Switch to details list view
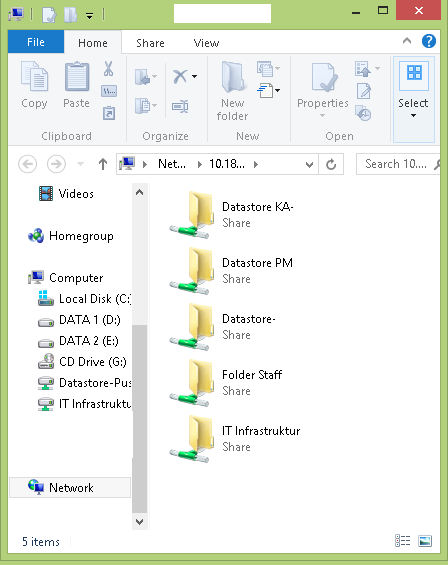 (x=403, y=541)
